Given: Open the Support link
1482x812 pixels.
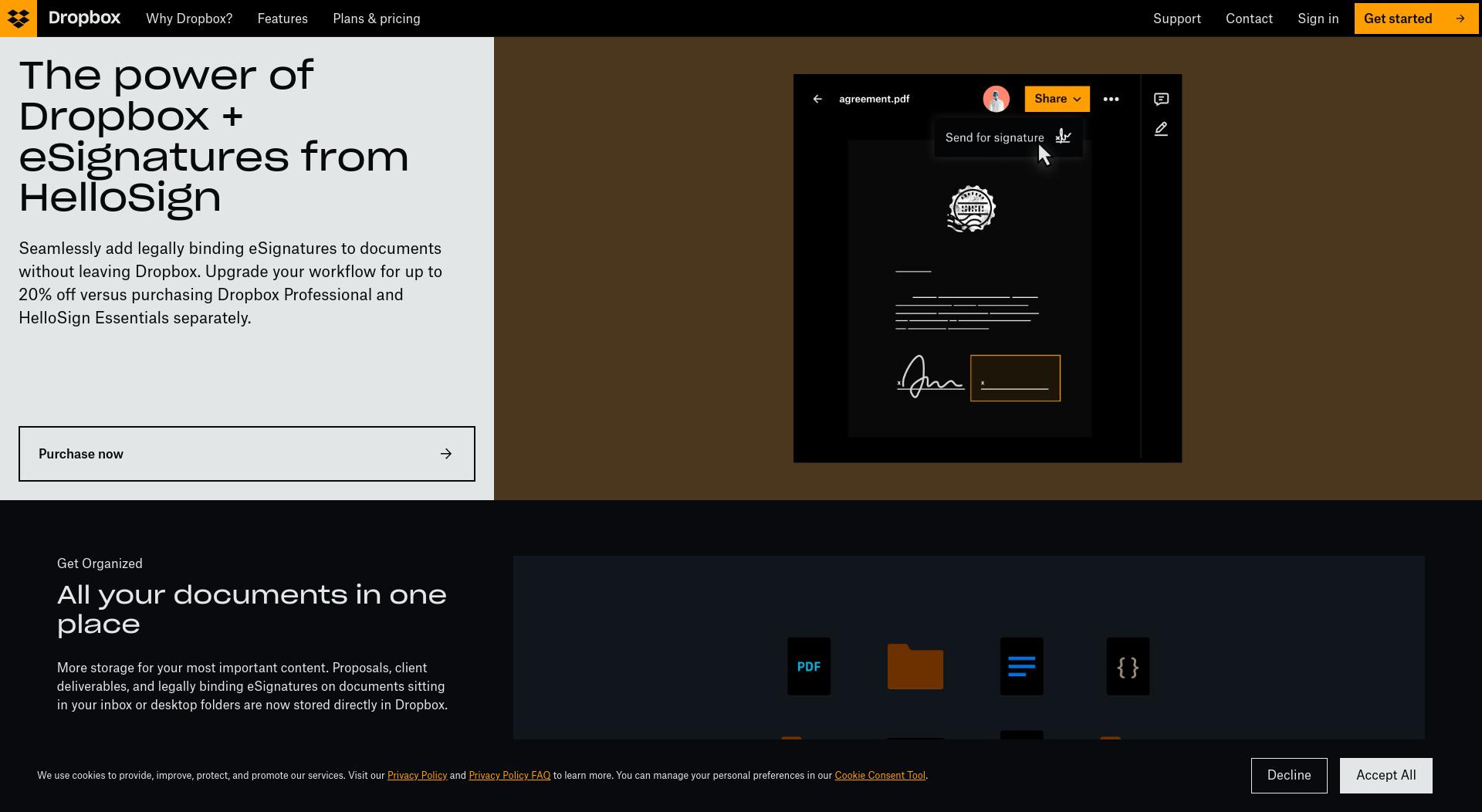Looking at the screenshot, I should point(1177,19).
